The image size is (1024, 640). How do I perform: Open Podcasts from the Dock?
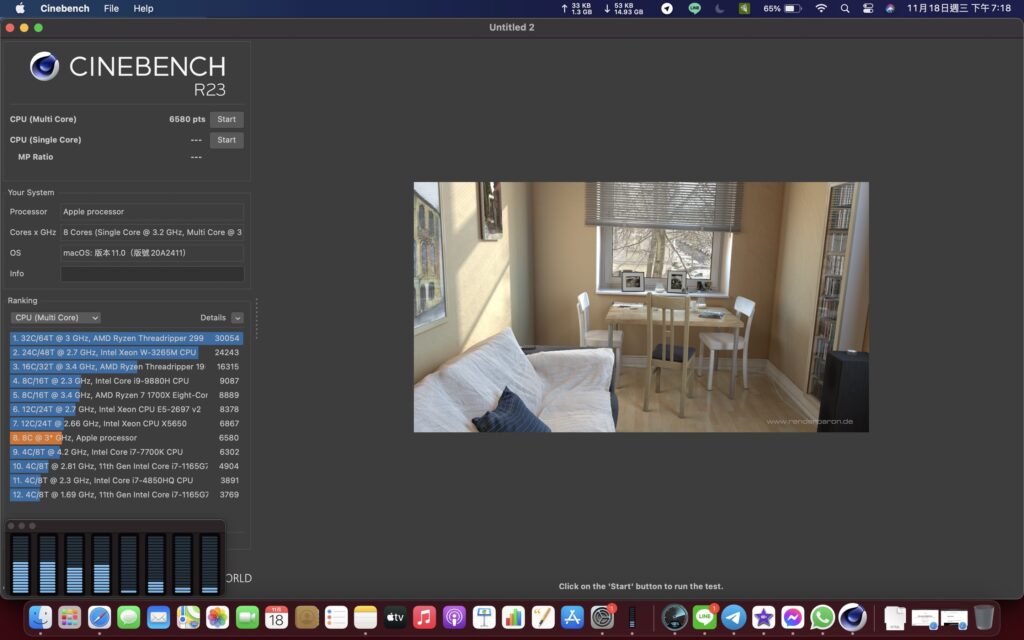pyautogui.click(x=454, y=617)
